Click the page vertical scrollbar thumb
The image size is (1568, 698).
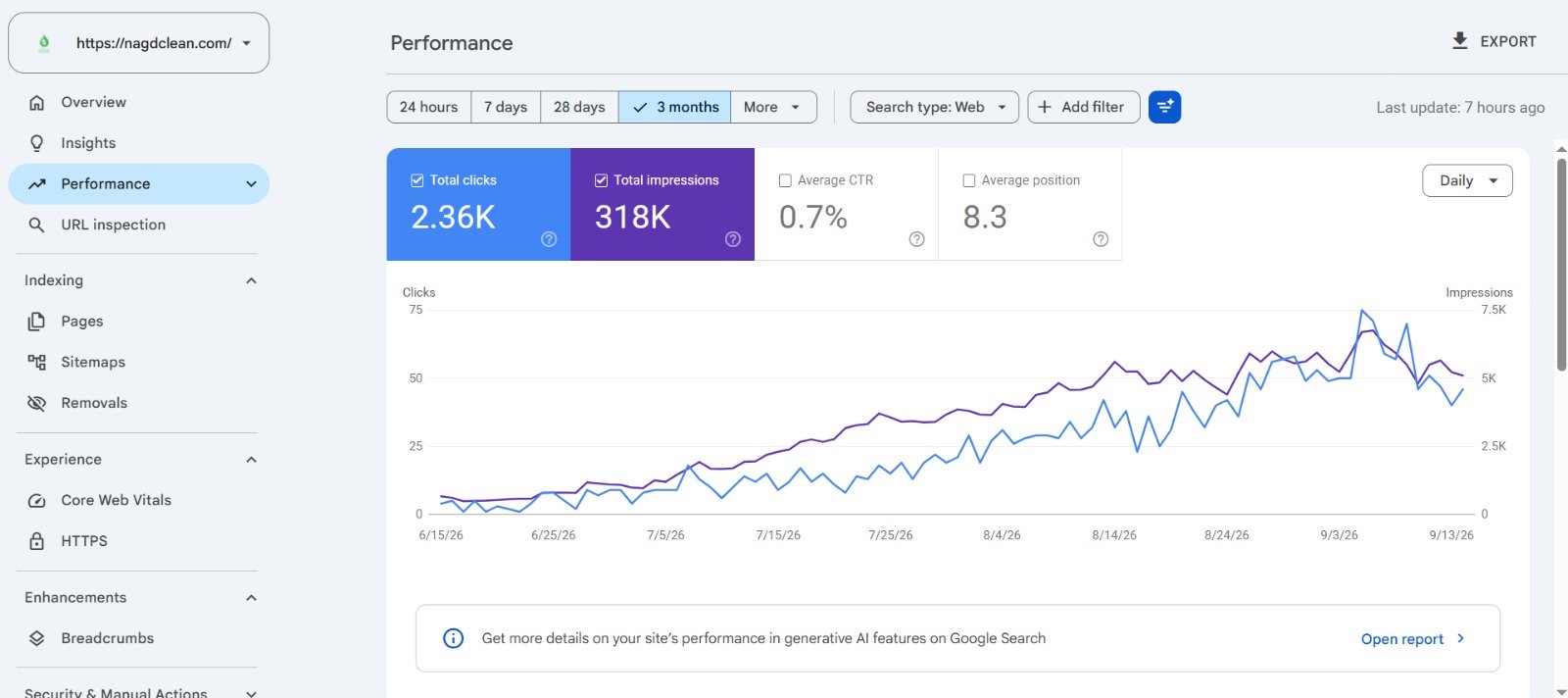(1561, 265)
